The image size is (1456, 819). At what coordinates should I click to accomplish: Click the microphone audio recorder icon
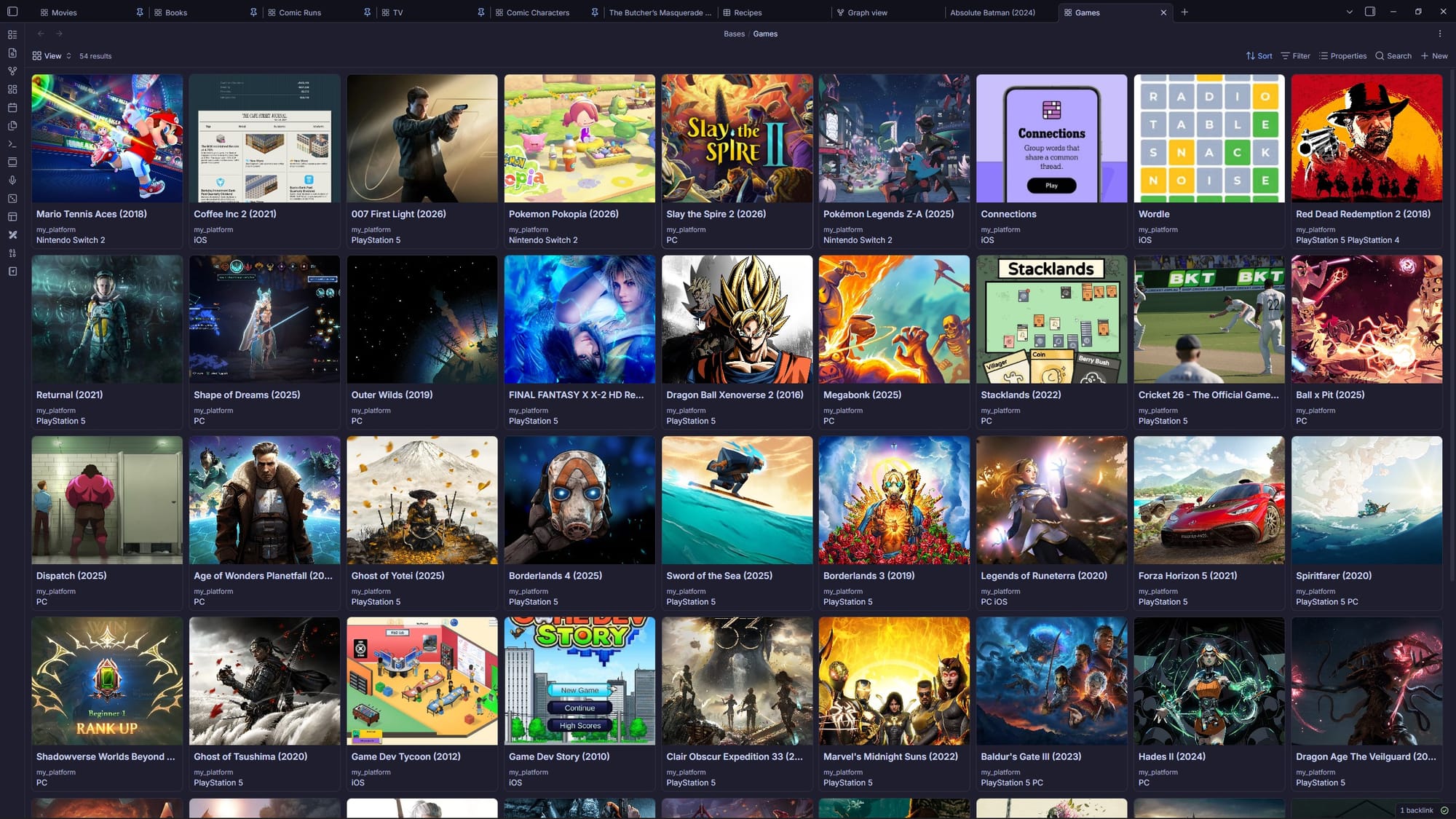pyautogui.click(x=12, y=181)
